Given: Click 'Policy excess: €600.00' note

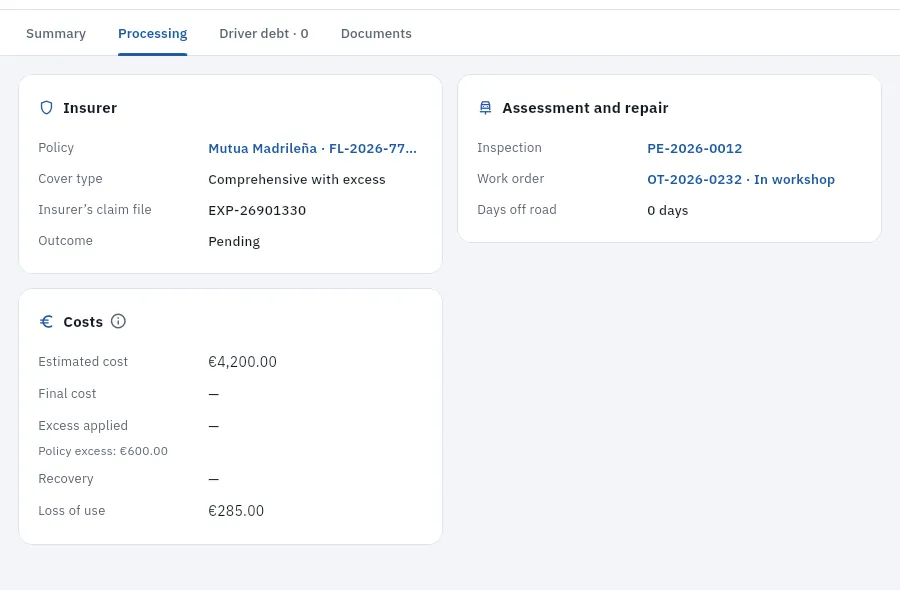Looking at the screenshot, I should [103, 451].
